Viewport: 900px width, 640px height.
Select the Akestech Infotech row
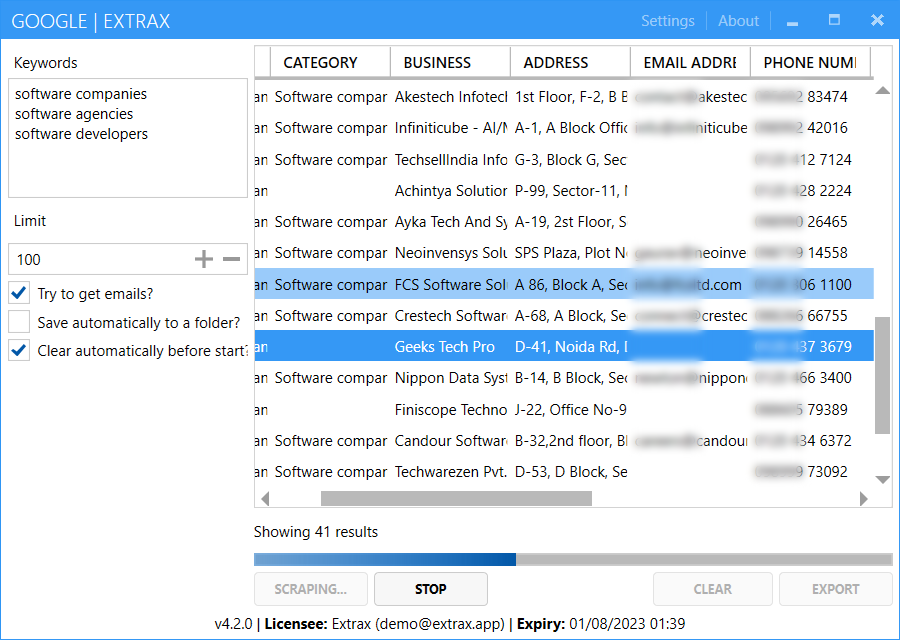[x=564, y=96]
